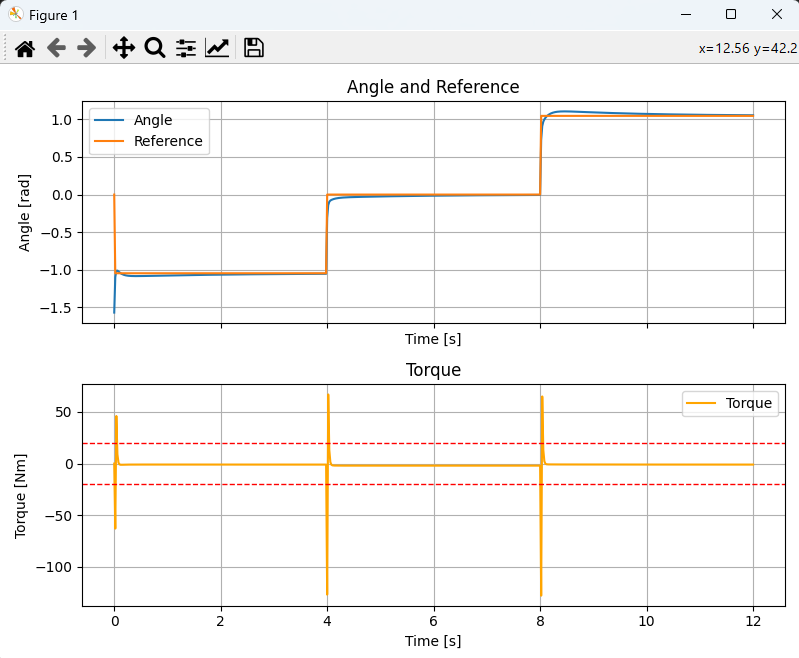Viewport: 799px width, 658px height.
Task: Save the figure with the floppy disk icon
Action: coord(254,48)
